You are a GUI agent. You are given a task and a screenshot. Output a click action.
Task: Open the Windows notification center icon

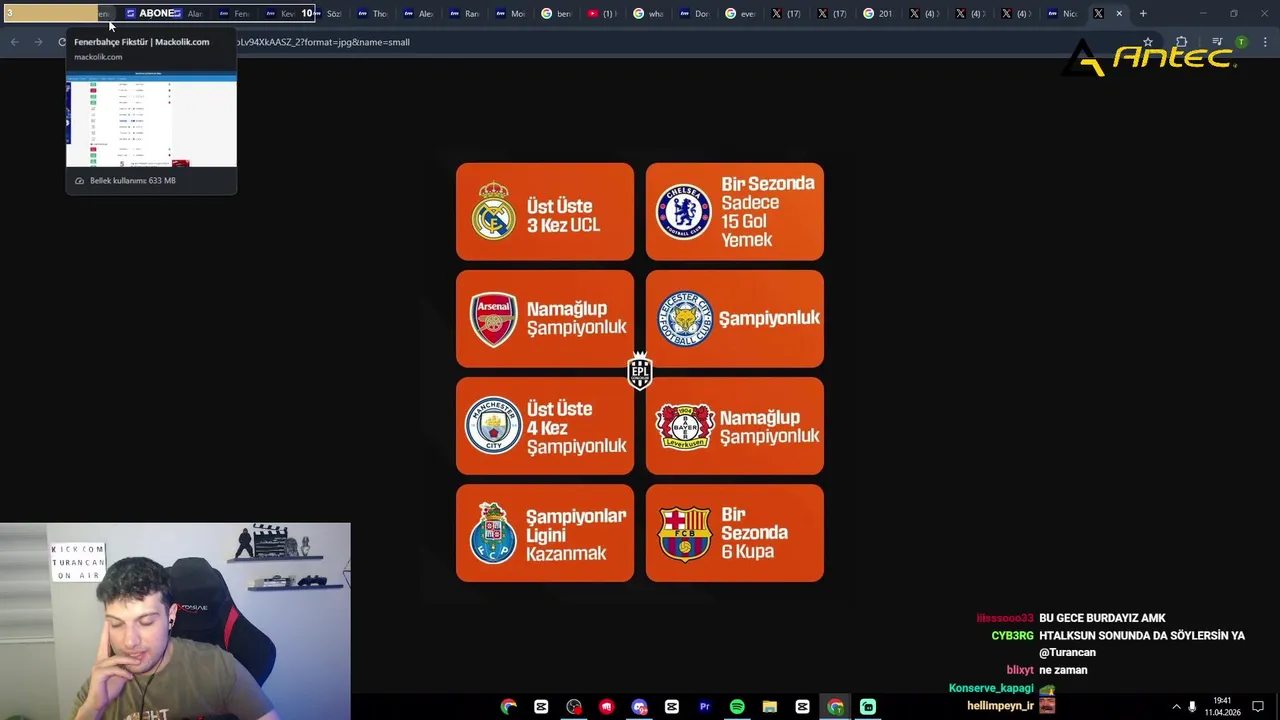[1258, 706]
